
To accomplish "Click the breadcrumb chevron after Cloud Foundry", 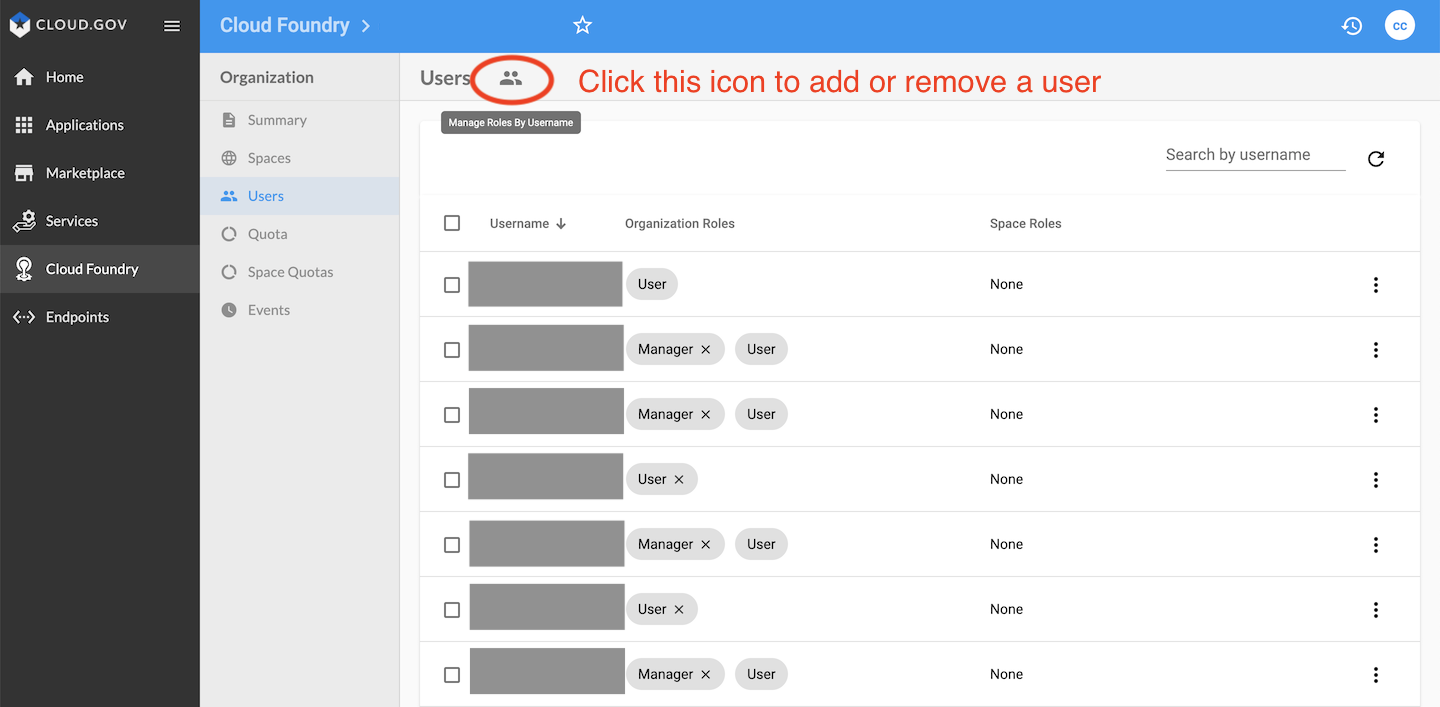I will (x=366, y=26).
